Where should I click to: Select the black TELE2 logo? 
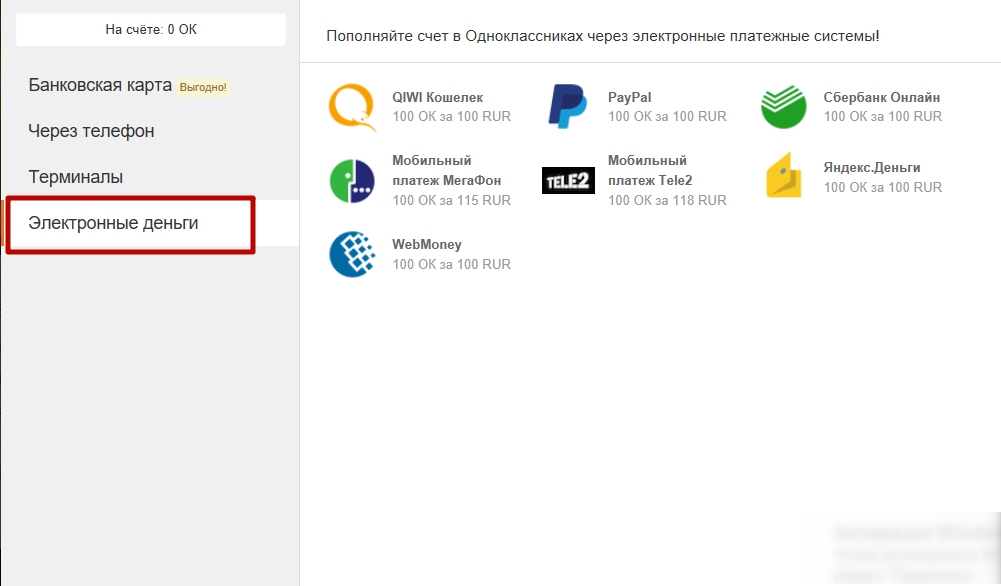pyautogui.click(x=568, y=180)
